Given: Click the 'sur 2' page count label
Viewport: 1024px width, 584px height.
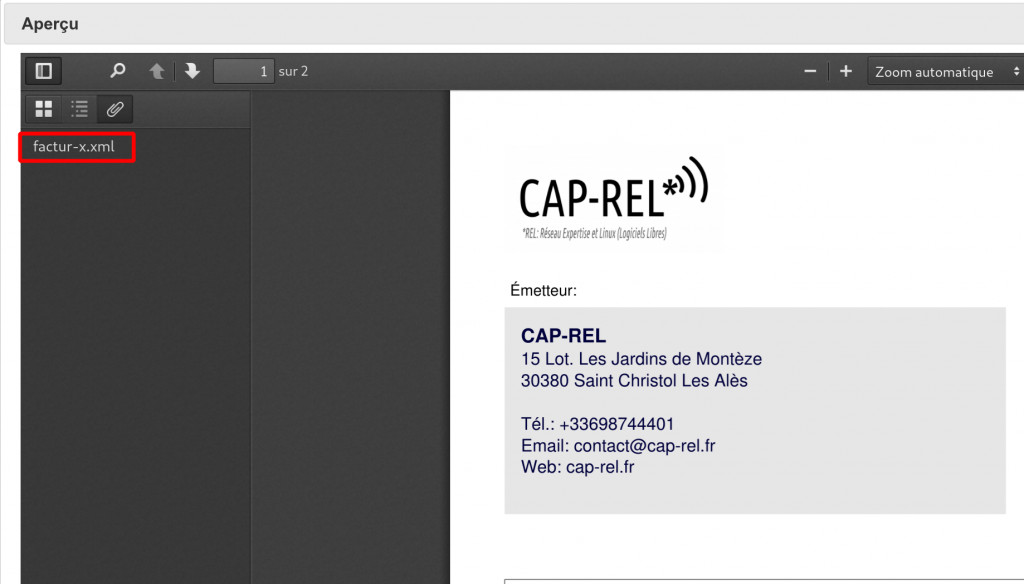Looking at the screenshot, I should 293,71.
